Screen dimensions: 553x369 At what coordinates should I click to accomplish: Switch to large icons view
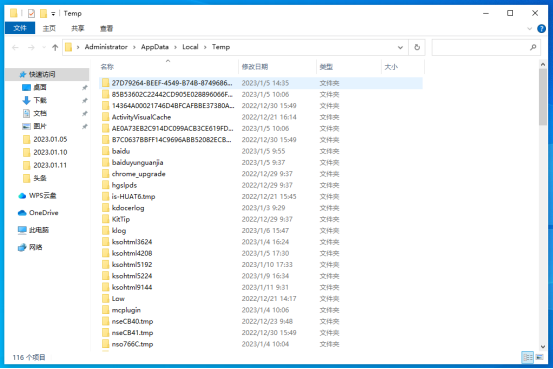[540, 357]
